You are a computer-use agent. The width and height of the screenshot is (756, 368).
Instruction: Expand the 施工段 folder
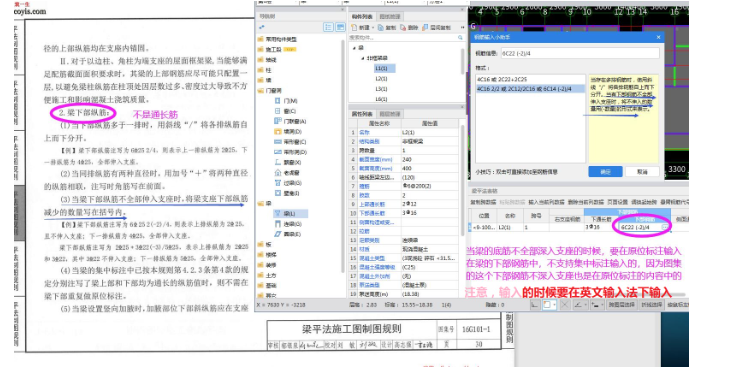point(261,49)
